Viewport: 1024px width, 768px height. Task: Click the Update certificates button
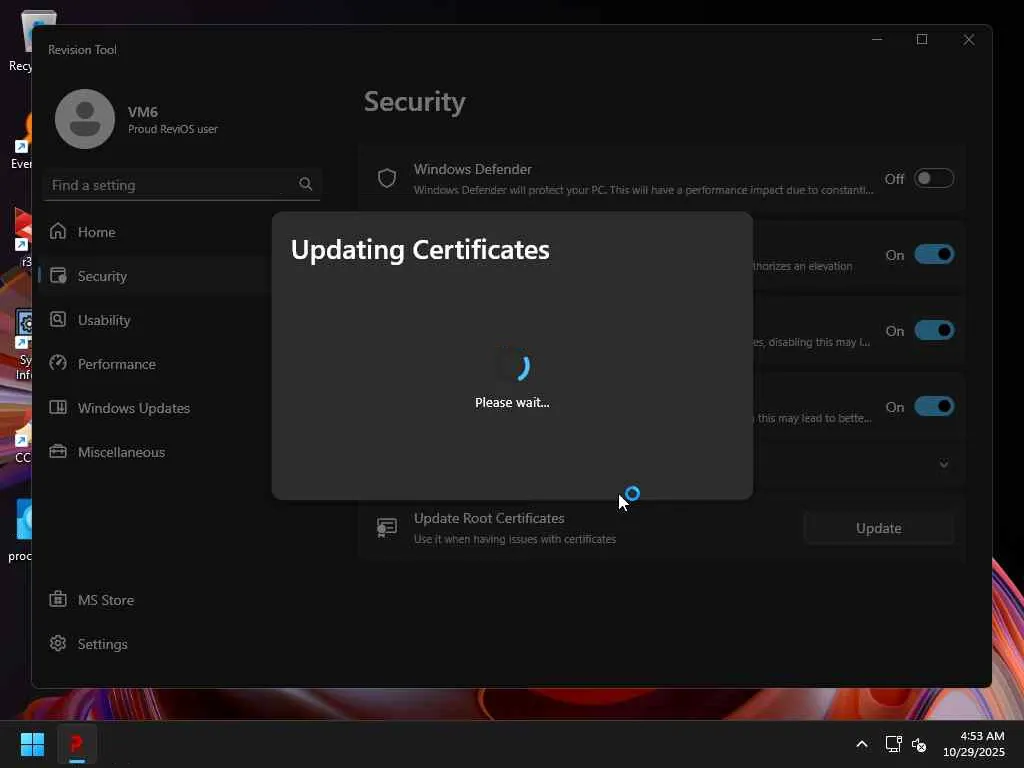pyautogui.click(x=878, y=528)
